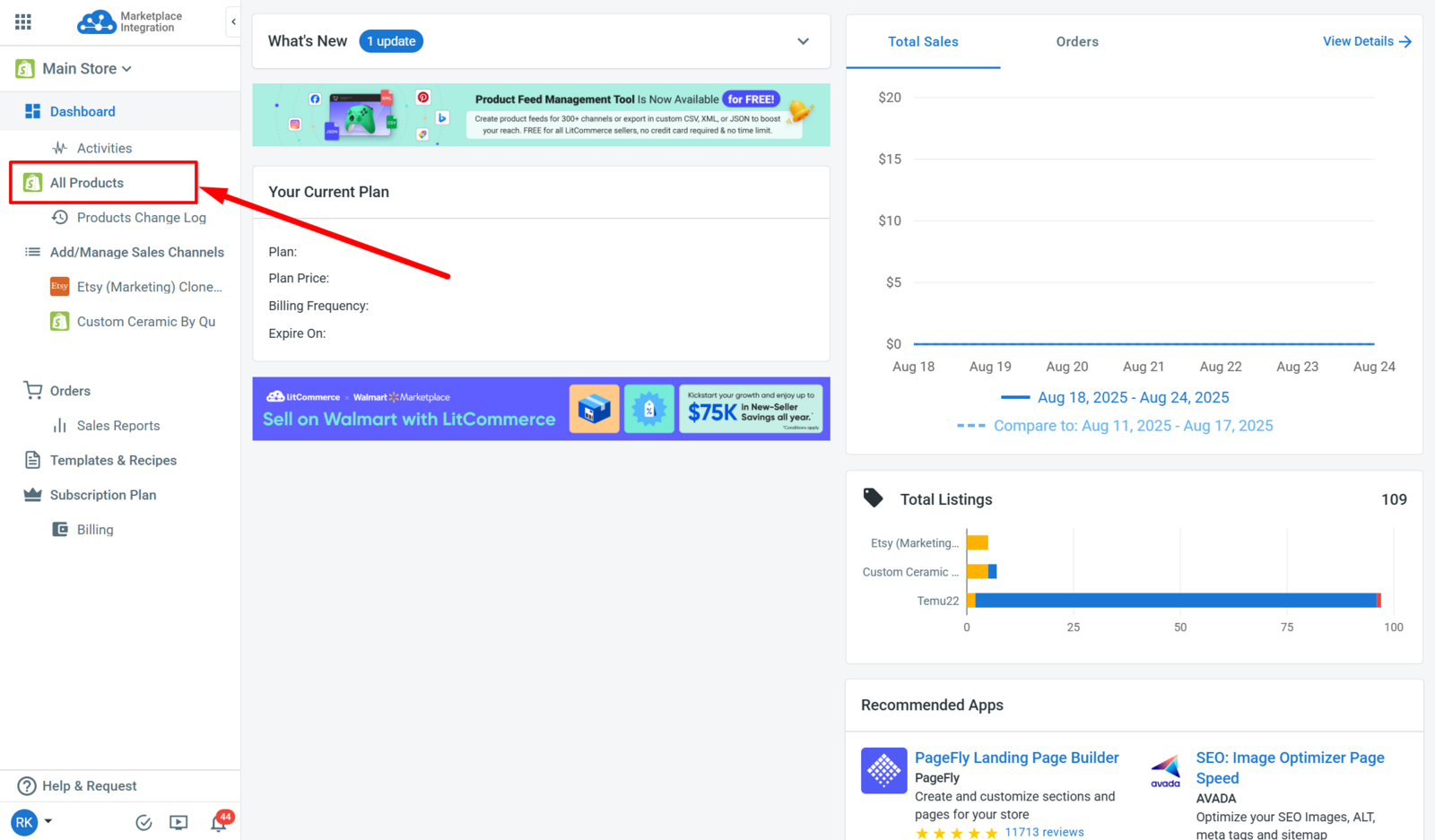The image size is (1435, 840).
Task: Click the Product Feed Management Tool banner
Action: click(541, 115)
